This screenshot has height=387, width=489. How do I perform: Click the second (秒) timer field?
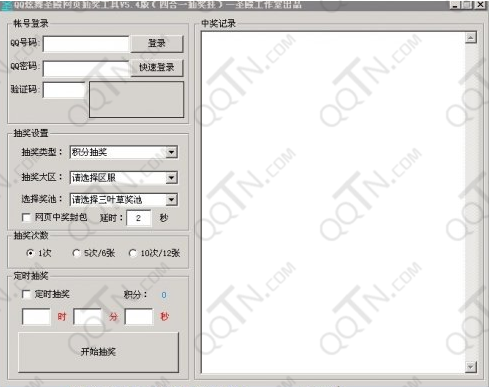pos(139,317)
